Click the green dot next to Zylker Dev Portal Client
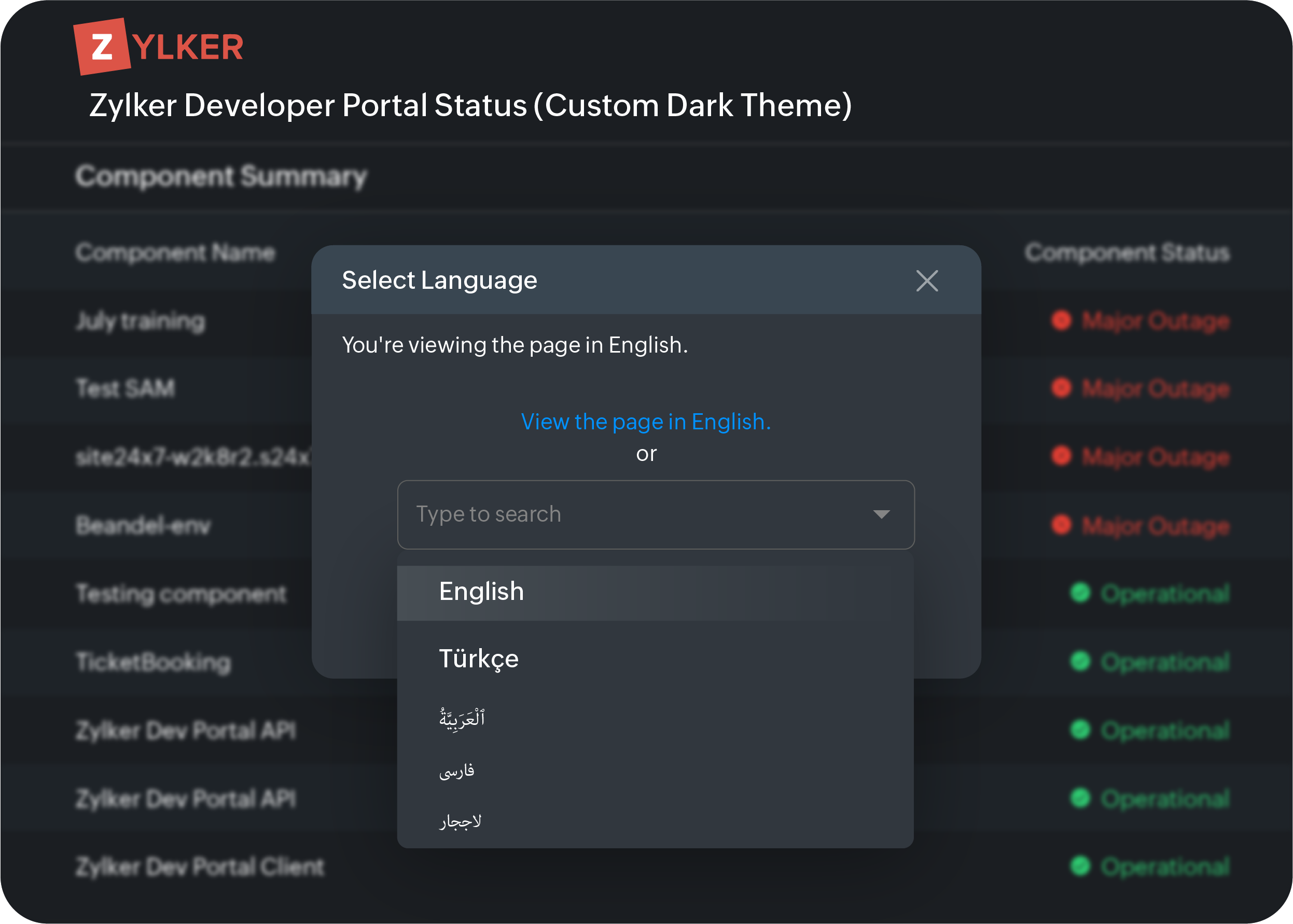Screen dimensions: 1293x924 (1080, 866)
